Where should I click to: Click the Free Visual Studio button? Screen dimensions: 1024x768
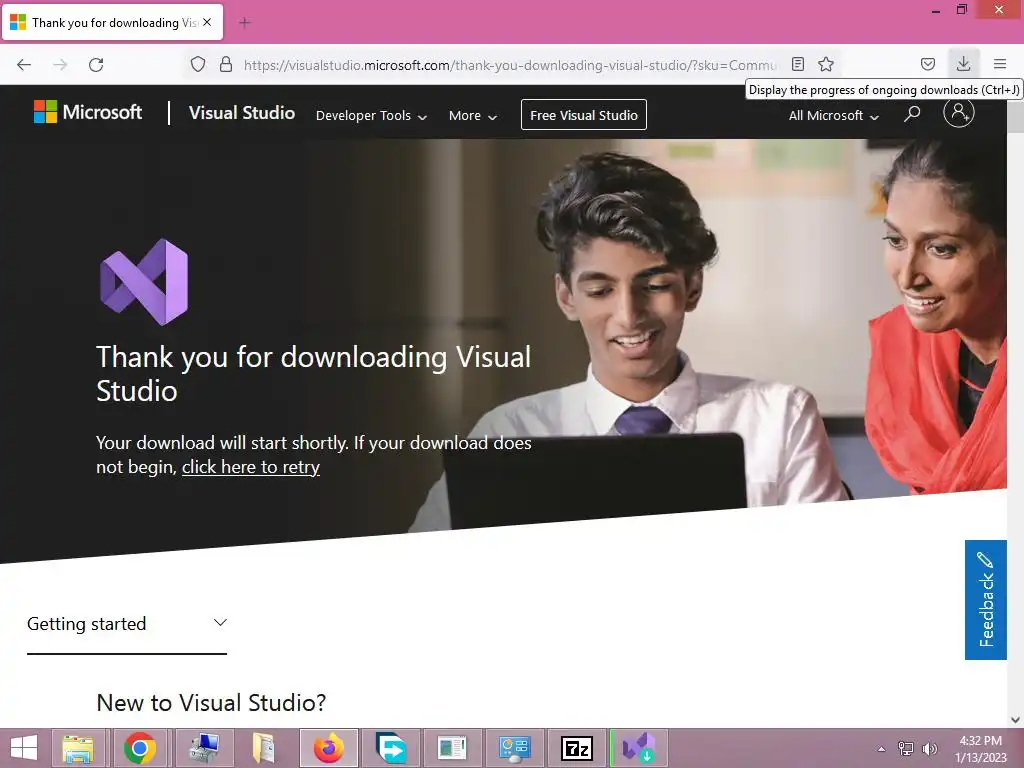coord(584,115)
